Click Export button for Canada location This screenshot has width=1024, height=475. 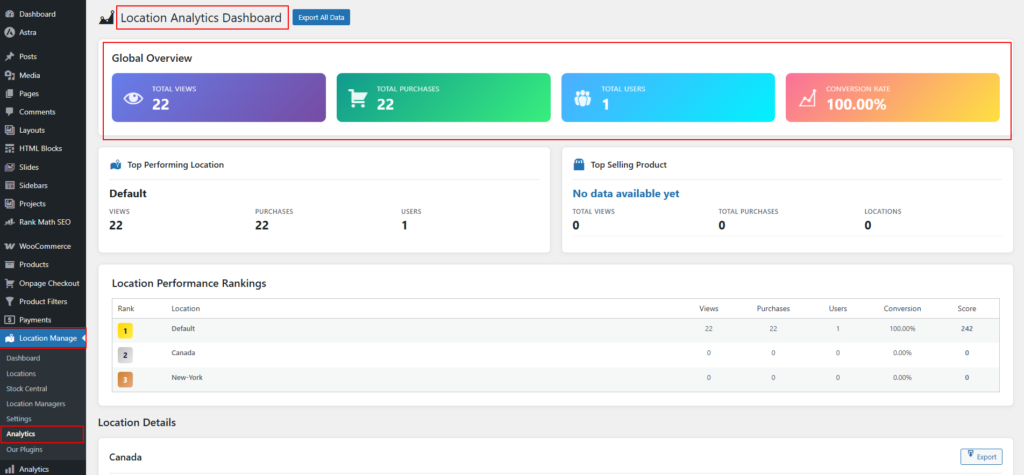980,456
